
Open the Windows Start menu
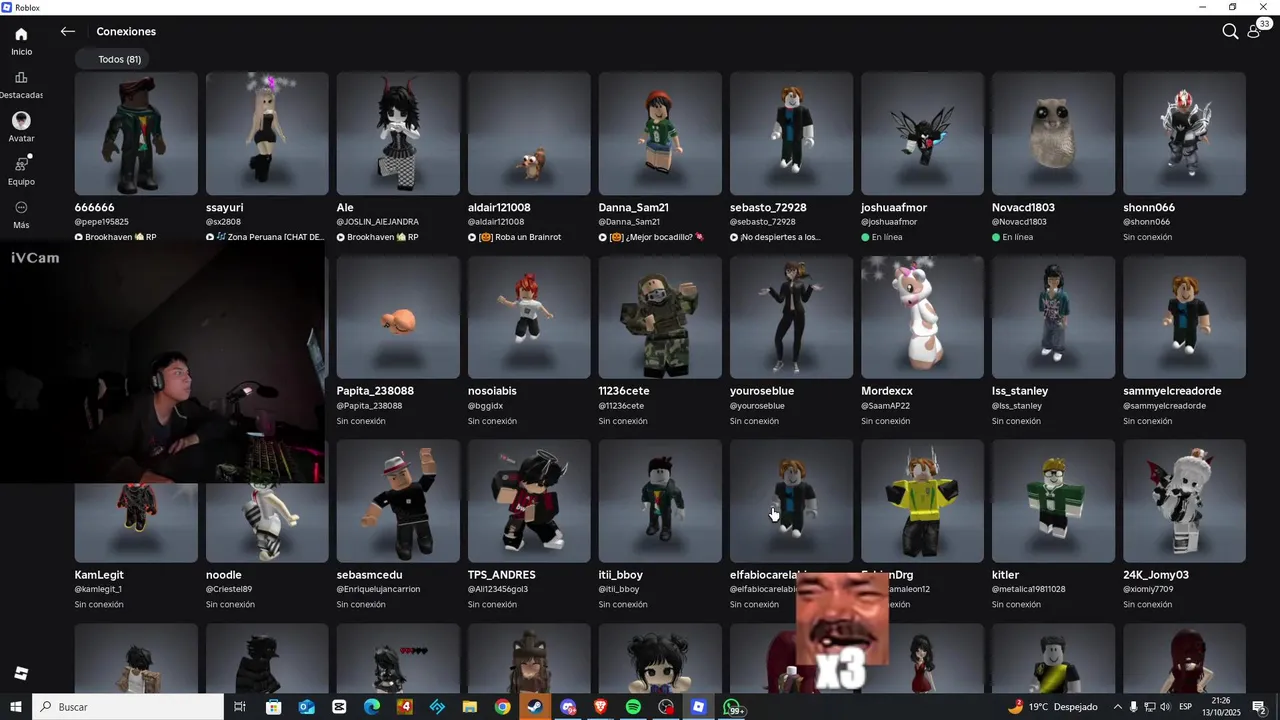click(16, 707)
